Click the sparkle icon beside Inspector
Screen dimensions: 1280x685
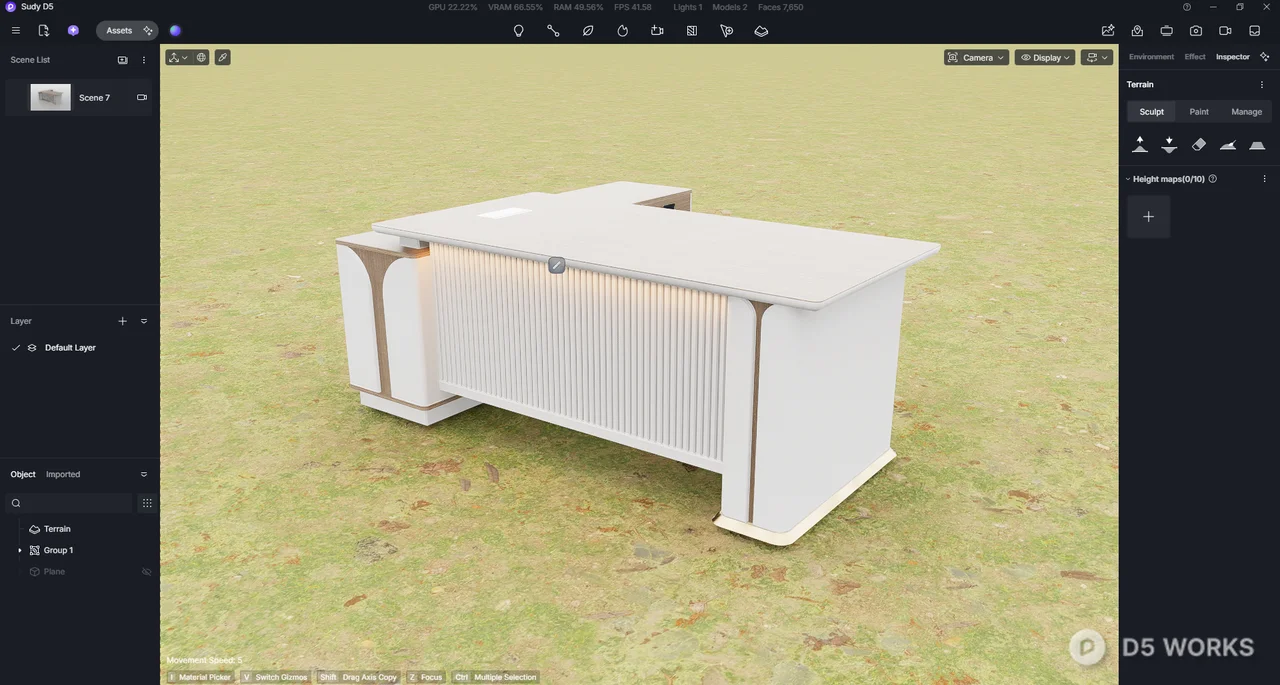pos(1265,57)
